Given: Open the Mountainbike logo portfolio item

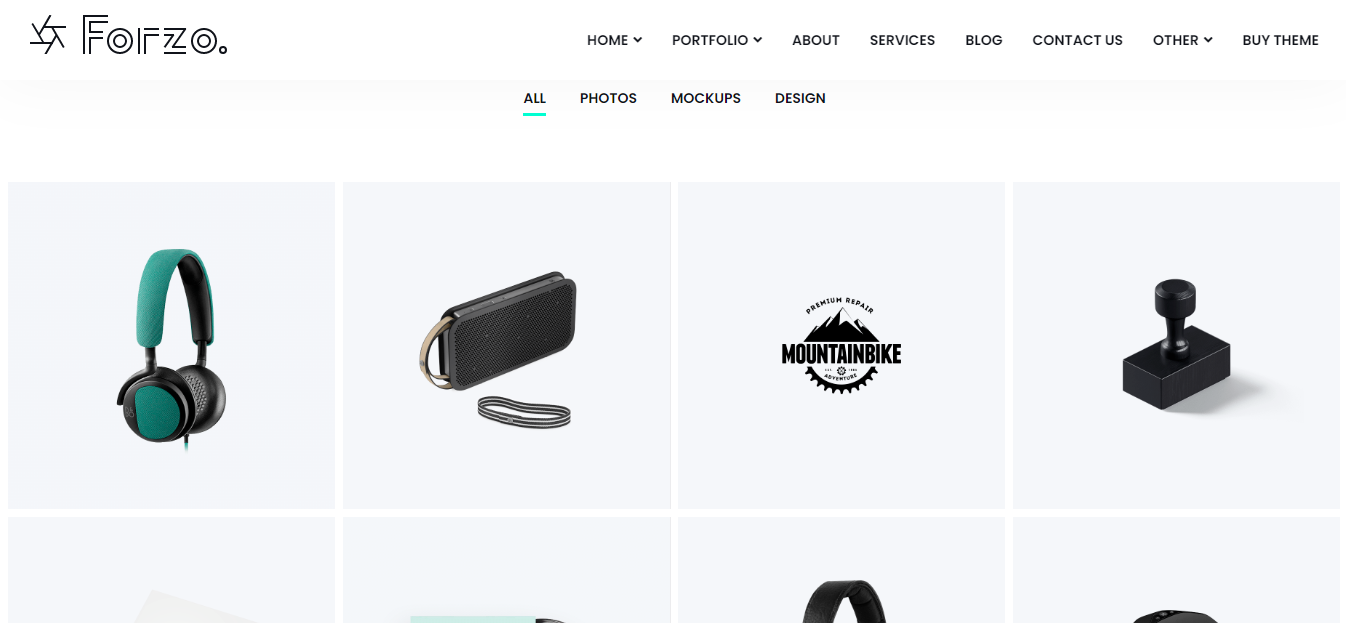Looking at the screenshot, I should point(841,345).
